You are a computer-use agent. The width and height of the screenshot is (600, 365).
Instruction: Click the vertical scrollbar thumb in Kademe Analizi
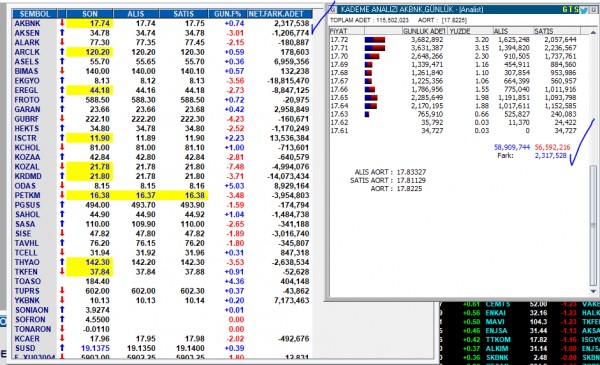pyautogui.click(x=593, y=226)
